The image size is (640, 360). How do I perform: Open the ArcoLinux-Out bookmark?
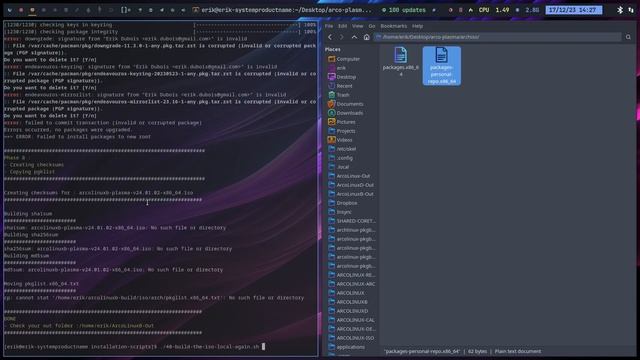point(352,176)
